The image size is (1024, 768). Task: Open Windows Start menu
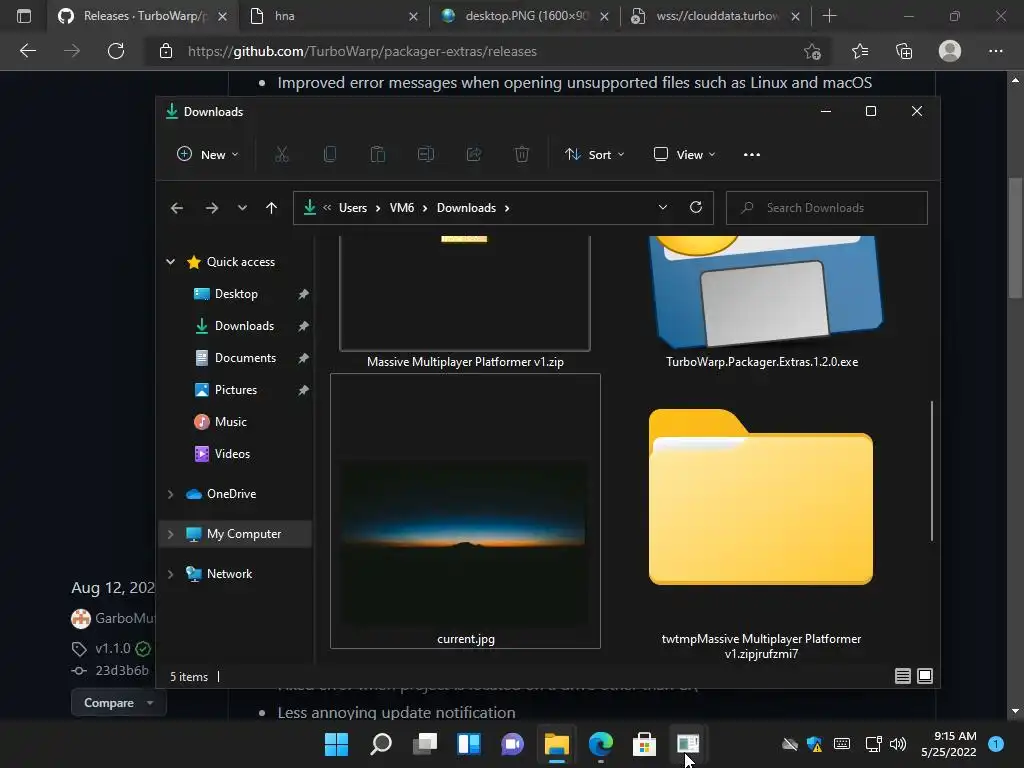click(x=336, y=744)
